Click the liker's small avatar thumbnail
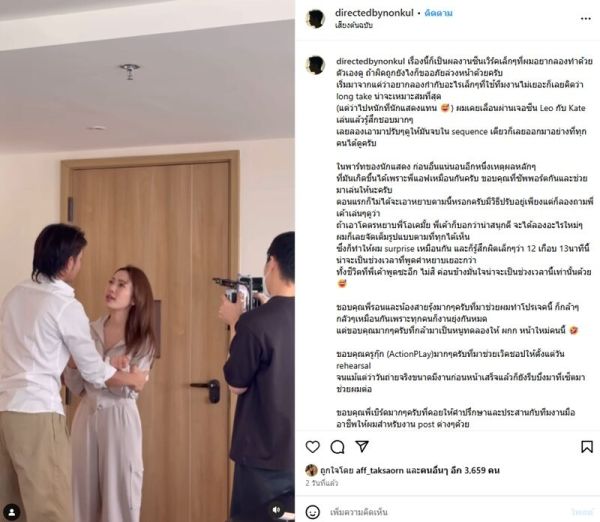This screenshot has height=522, width=600. (311, 470)
